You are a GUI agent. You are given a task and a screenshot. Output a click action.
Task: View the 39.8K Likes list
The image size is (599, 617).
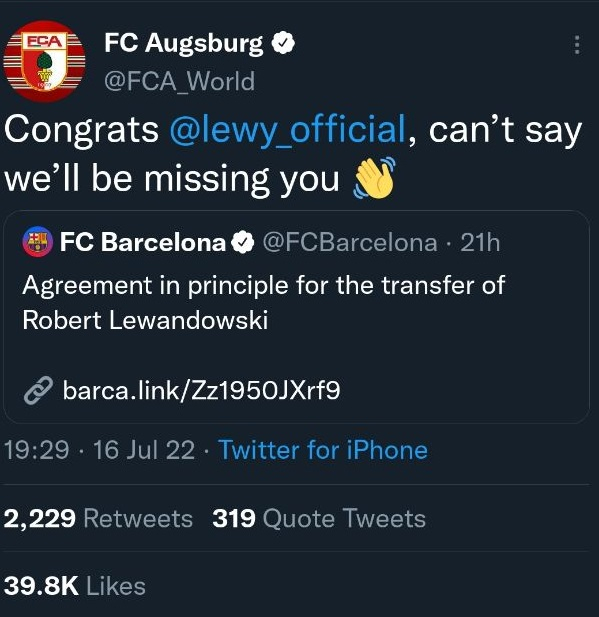[x=75, y=586]
